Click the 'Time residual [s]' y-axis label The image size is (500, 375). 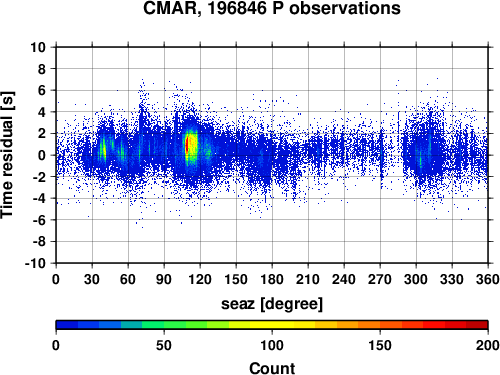[x=7, y=155]
